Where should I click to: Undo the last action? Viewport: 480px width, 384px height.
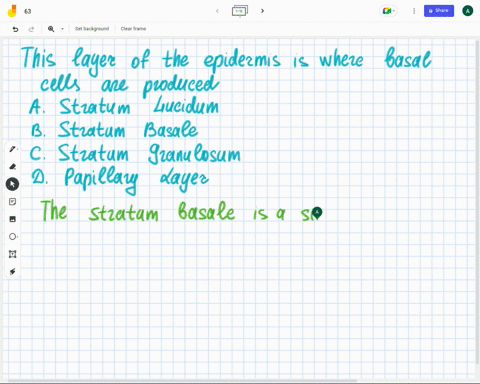click(x=15, y=29)
